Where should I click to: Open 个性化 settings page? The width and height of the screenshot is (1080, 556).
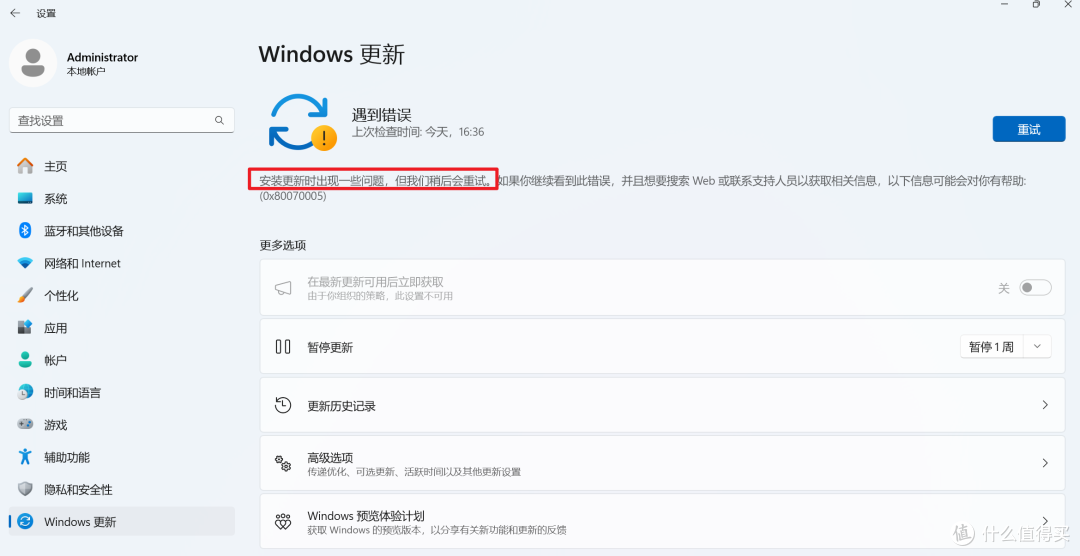pos(122,296)
